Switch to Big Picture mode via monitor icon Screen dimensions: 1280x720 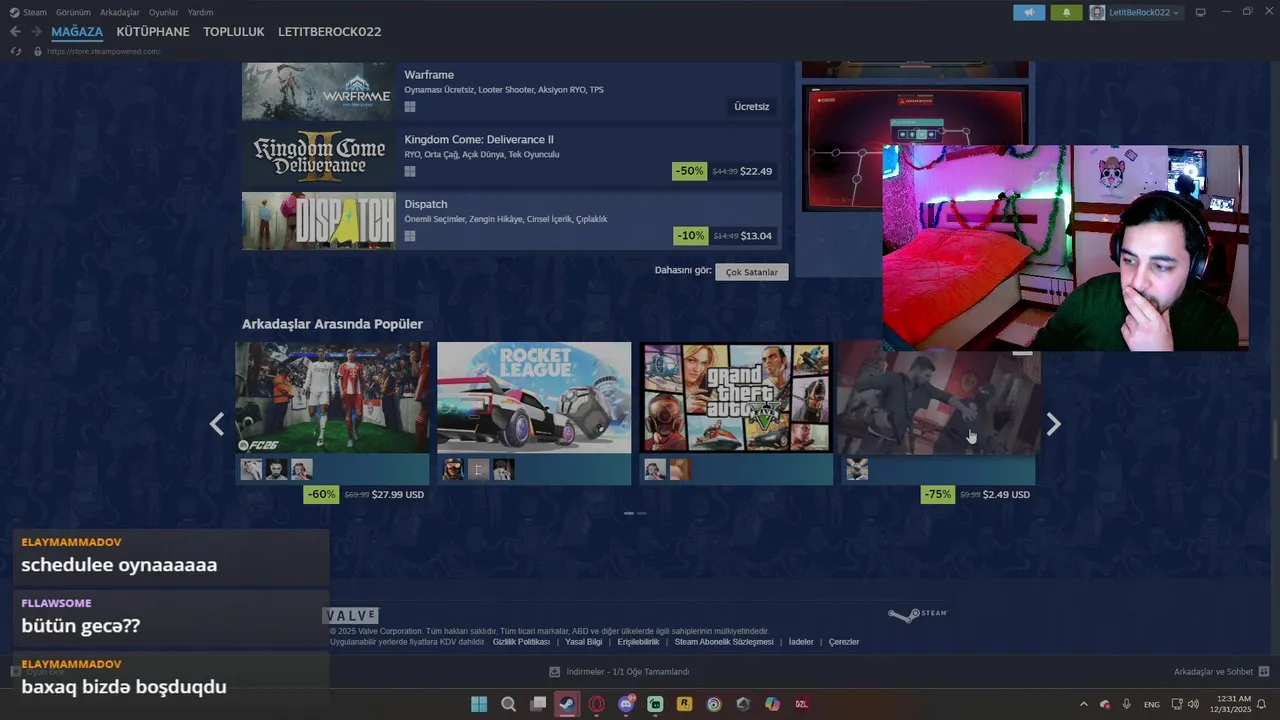(1200, 12)
